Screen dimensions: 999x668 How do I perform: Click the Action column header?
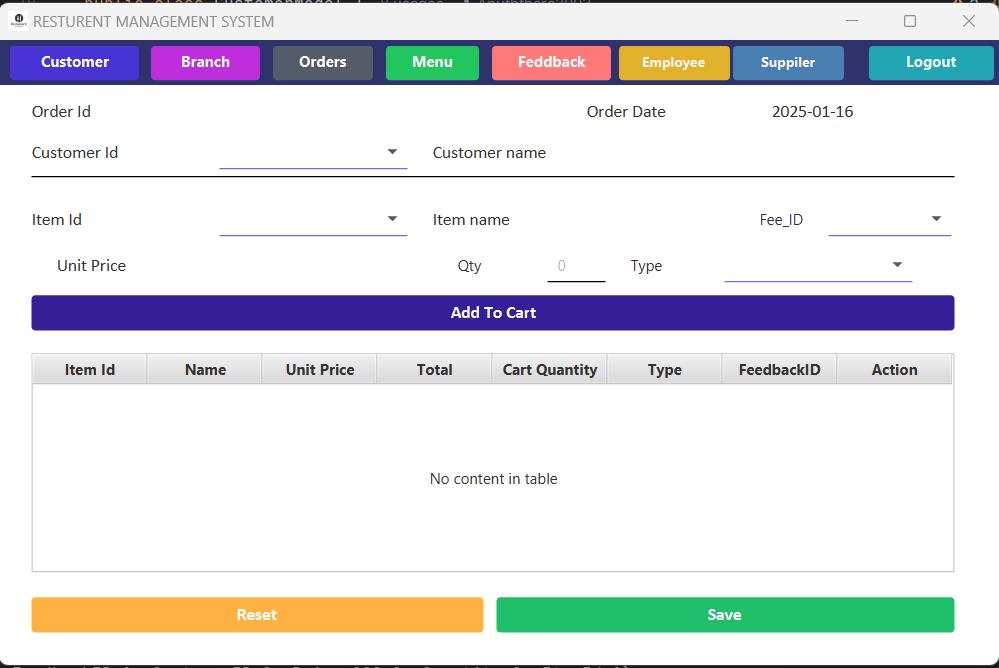click(895, 370)
